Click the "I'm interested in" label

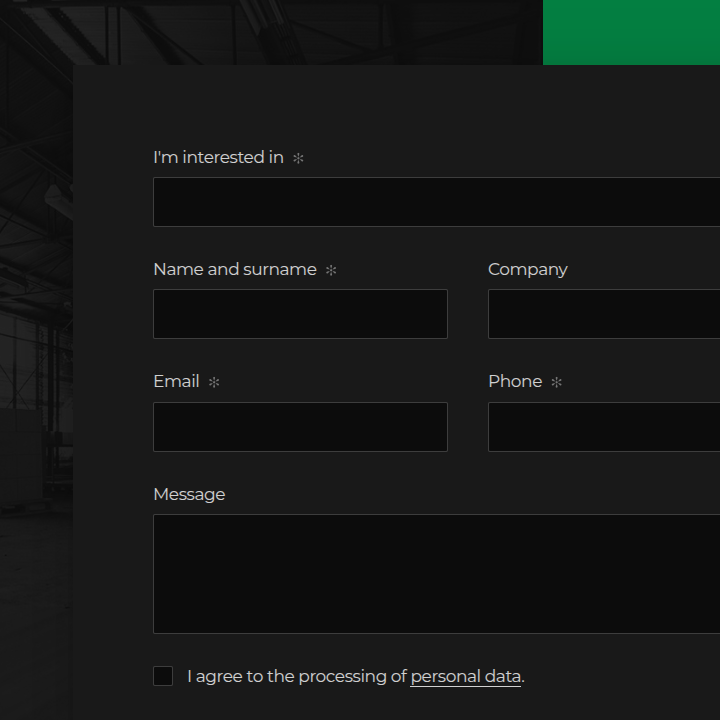click(219, 157)
